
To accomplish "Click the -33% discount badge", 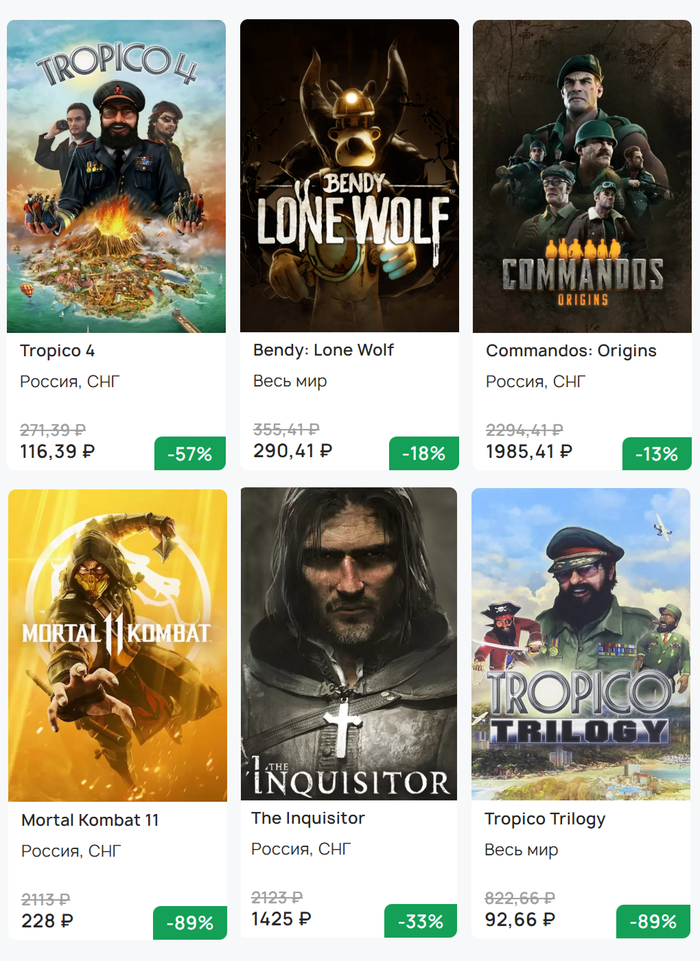I will click(421, 921).
